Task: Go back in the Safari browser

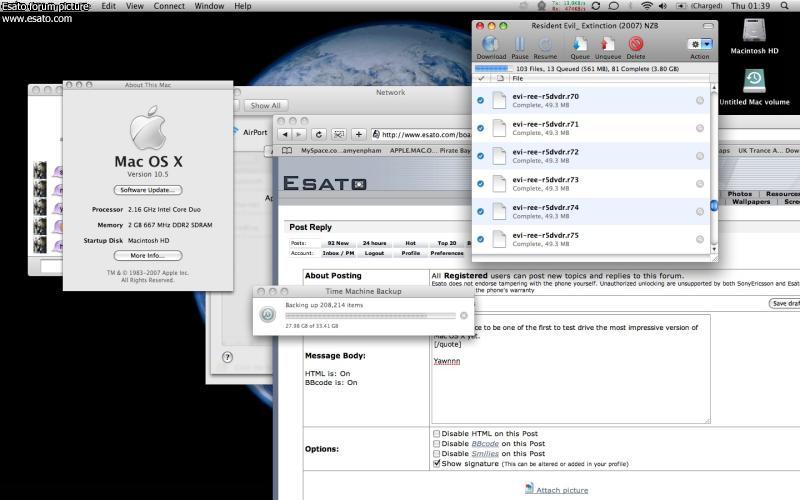Action: point(285,134)
